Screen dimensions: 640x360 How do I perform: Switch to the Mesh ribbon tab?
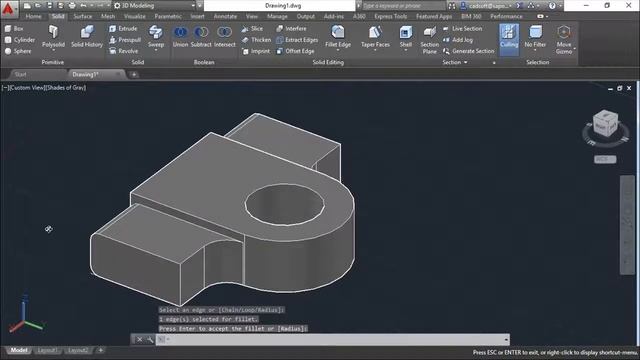pos(108,16)
